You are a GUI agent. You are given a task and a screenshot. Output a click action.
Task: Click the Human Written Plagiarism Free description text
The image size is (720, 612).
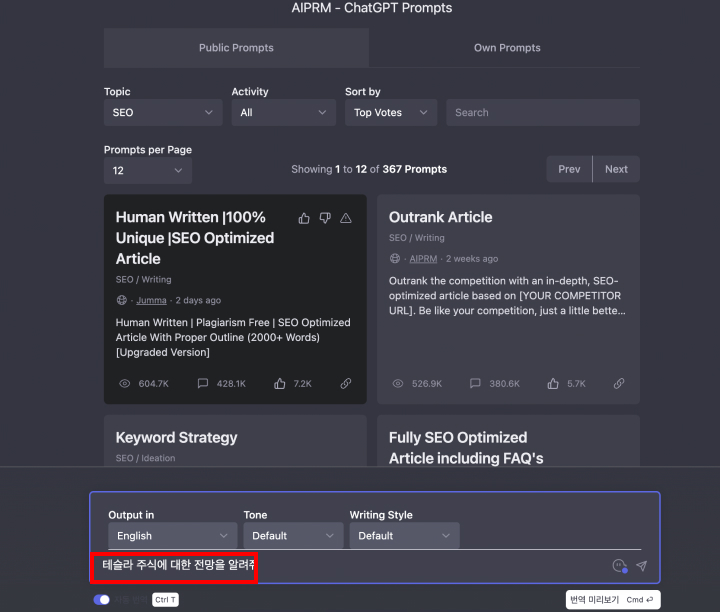(233, 337)
